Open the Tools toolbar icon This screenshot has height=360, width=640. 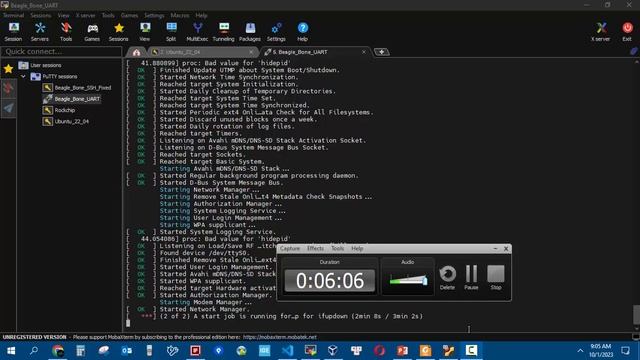[x=66, y=32]
